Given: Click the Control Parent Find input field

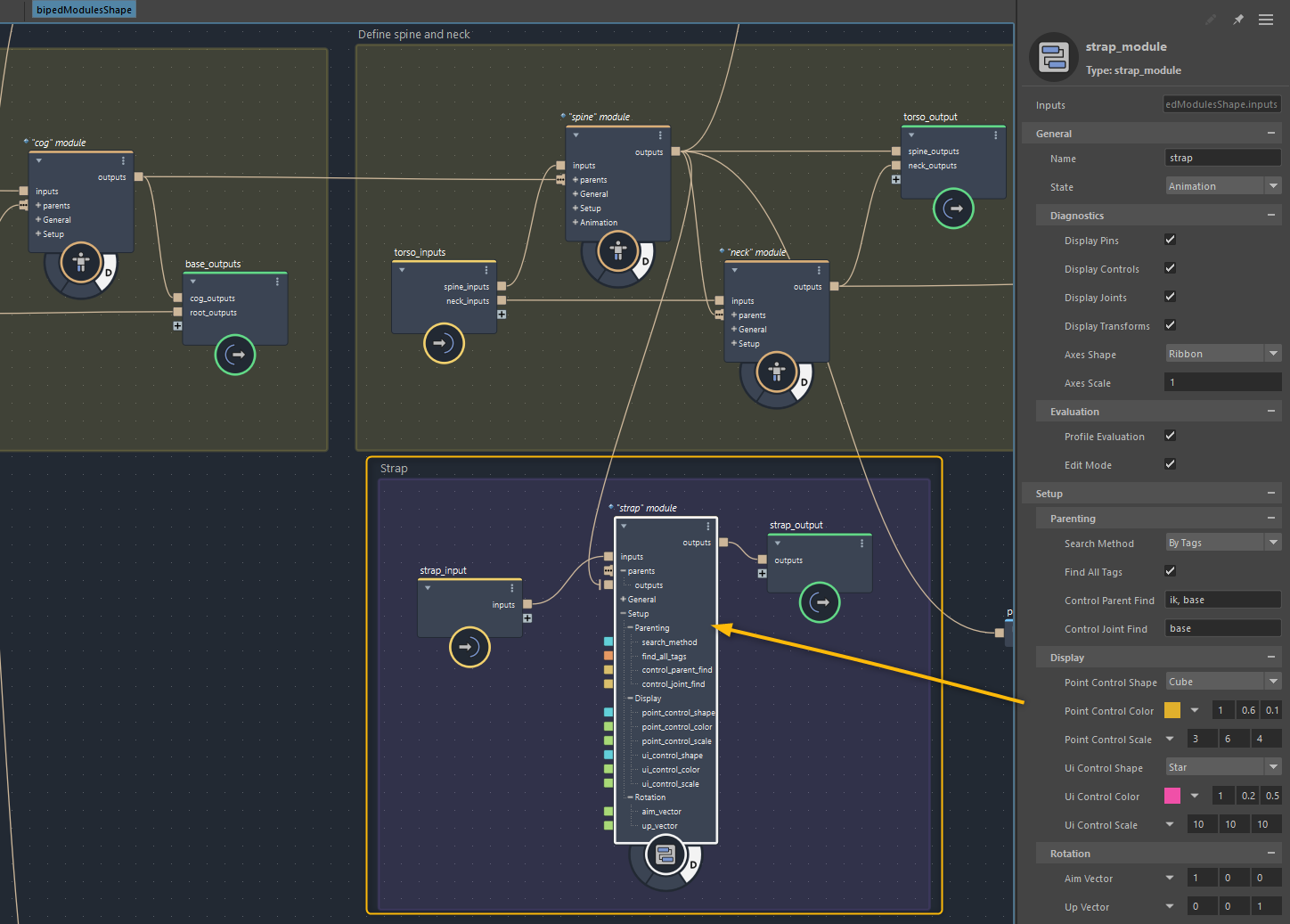Looking at the screenshot, I should [x=1222, y=600].
